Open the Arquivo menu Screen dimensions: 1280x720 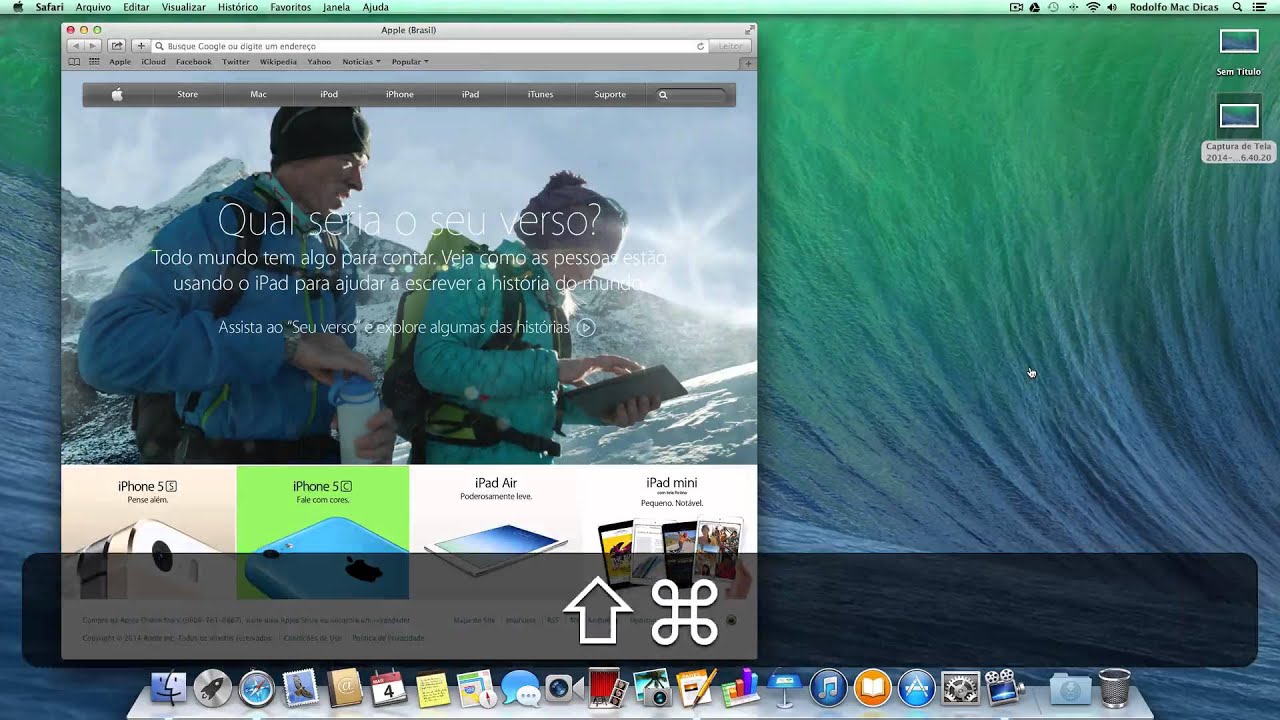(93, 7)
